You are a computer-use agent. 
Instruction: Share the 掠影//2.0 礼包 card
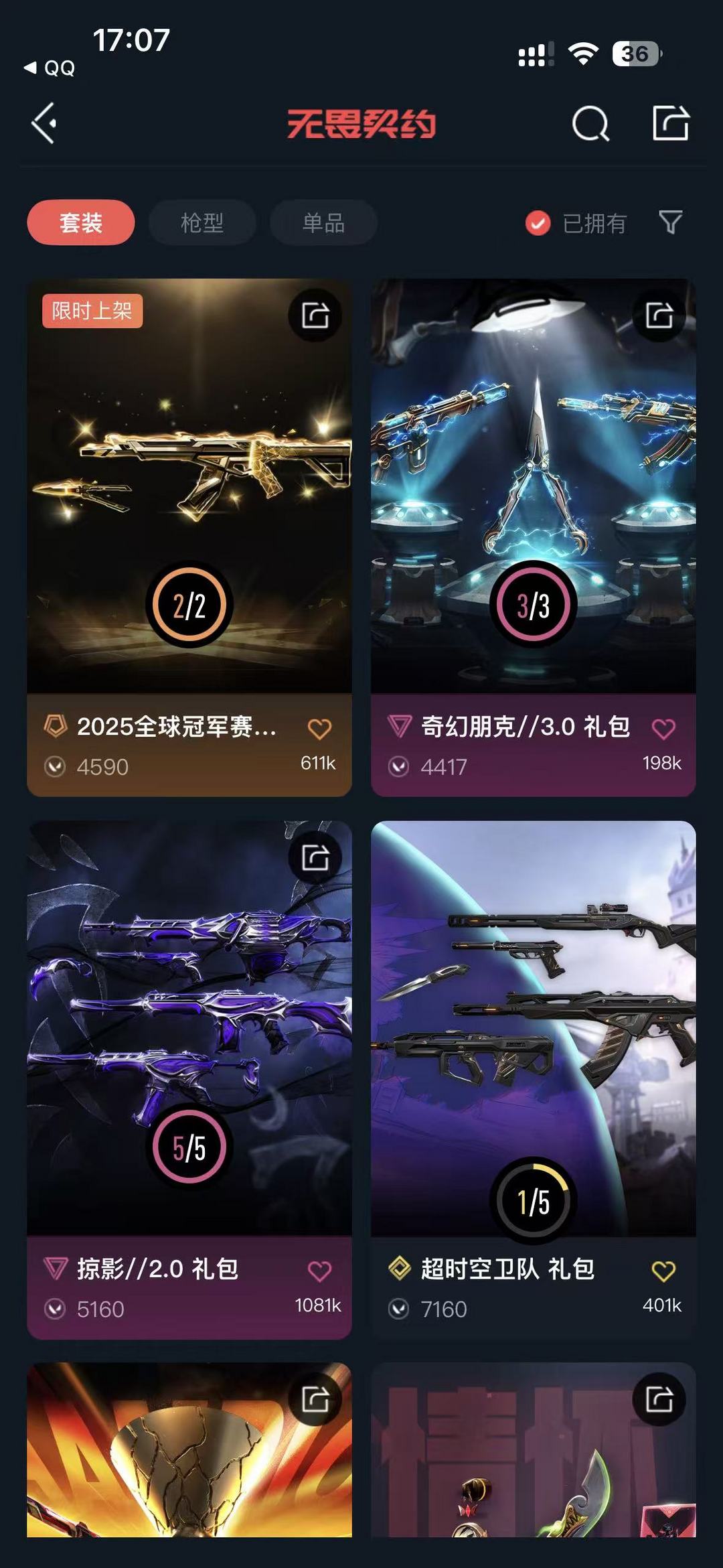315,857
